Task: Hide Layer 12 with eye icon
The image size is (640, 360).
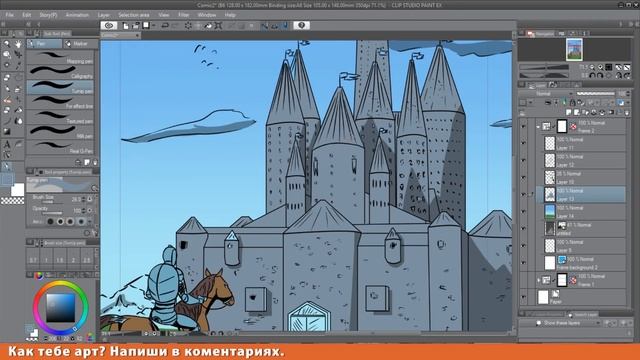Action: pyautogui.click(x=524, y=161)
